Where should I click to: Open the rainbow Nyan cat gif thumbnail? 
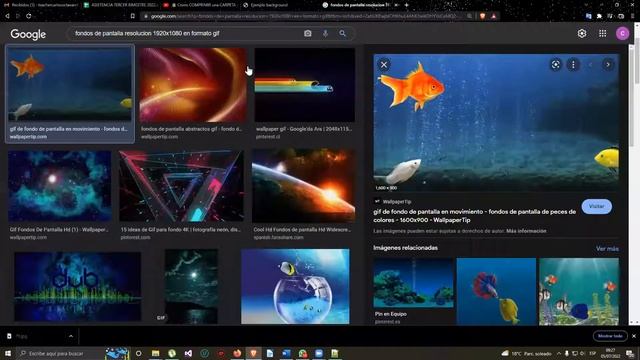tap(304, 85)
